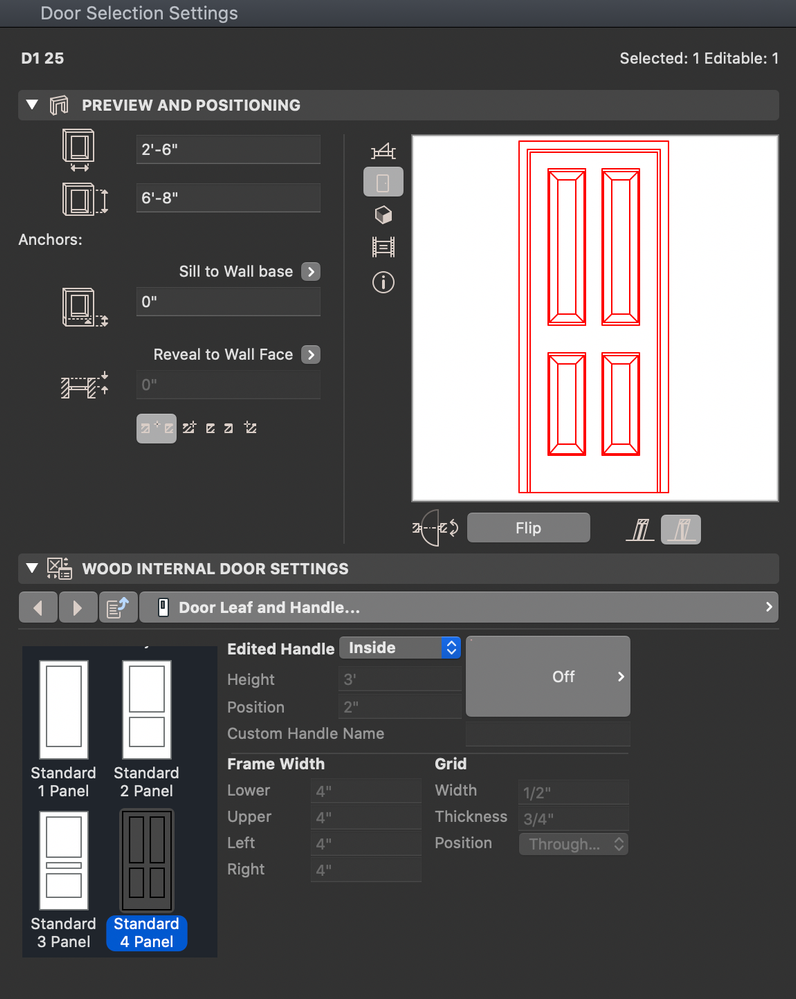The height and width of the screenshot is (999, 796).
Task: Click the sill height anchor icon
Action: (x=85, y=308)
